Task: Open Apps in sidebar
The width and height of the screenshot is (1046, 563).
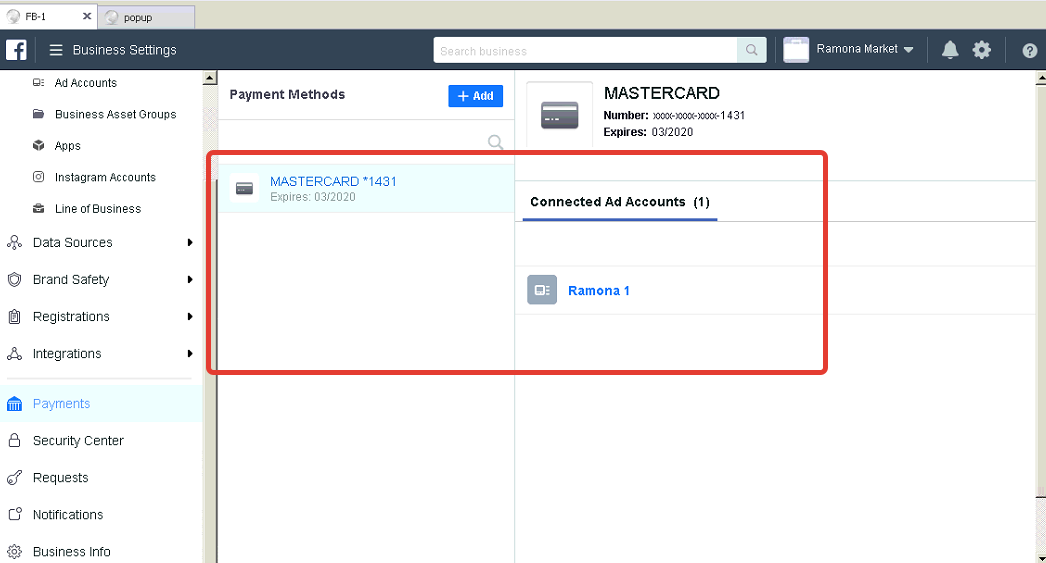Action: [x=67, y=145]
